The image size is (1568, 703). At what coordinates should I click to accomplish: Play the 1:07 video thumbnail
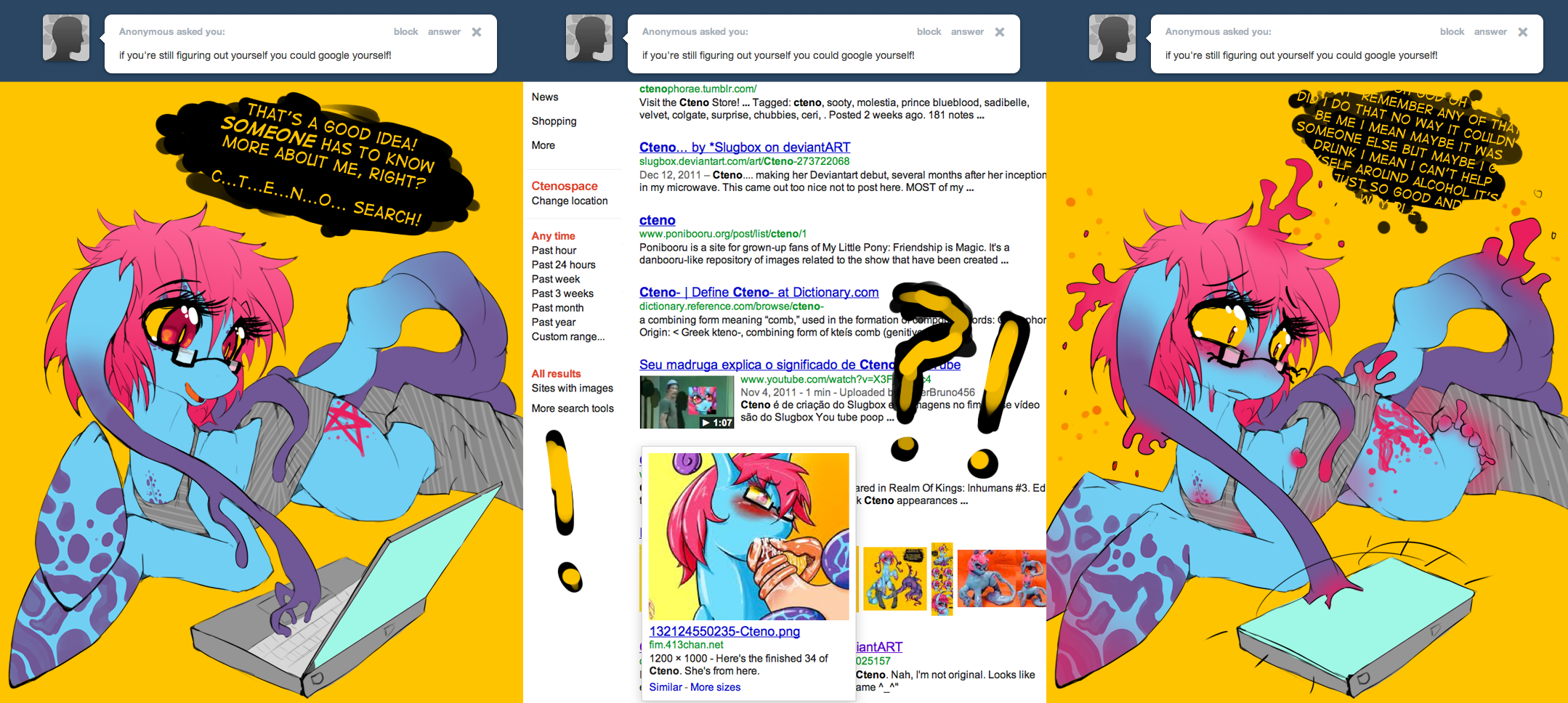(687, 402)
